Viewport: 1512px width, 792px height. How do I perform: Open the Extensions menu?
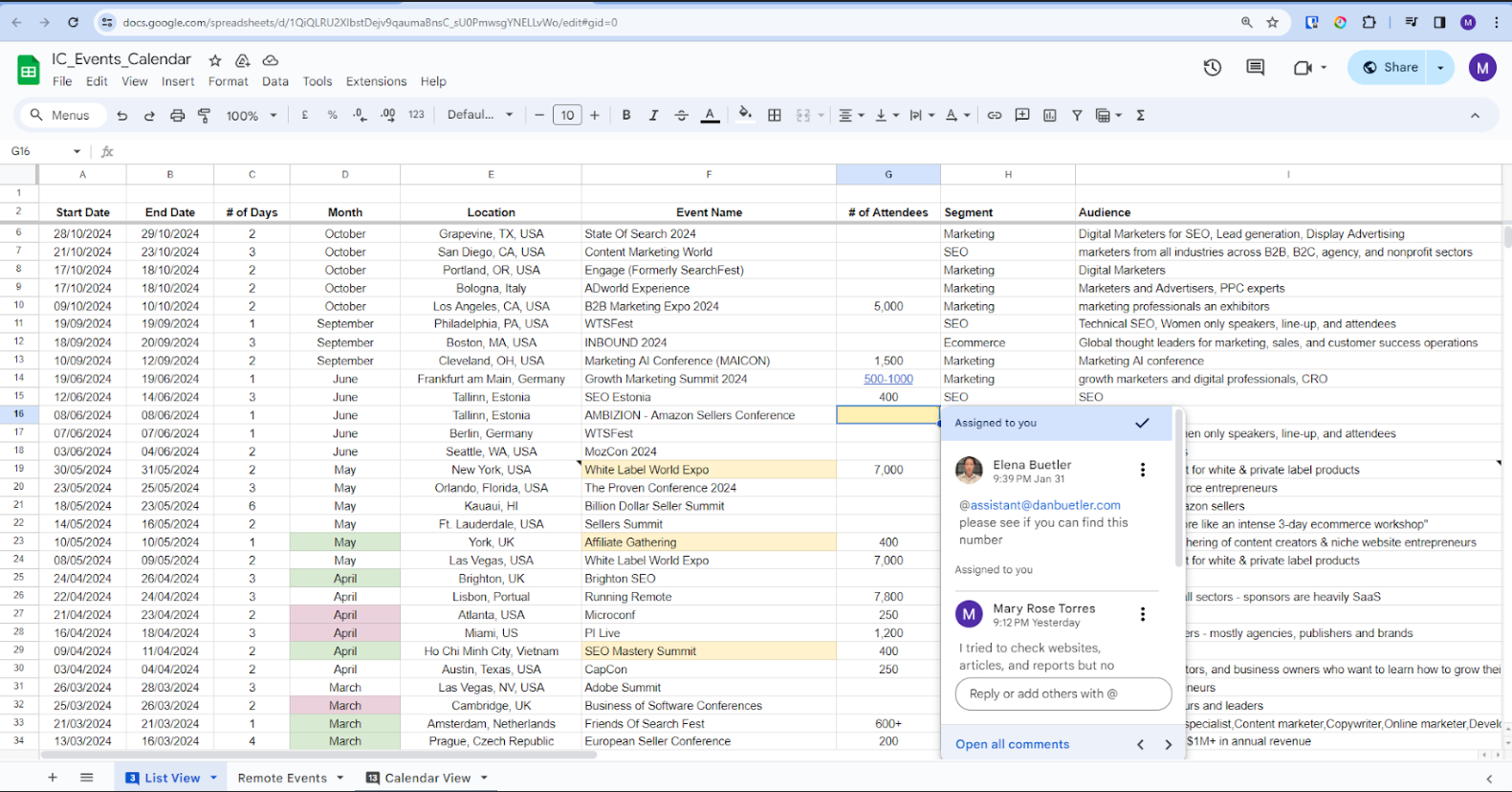(x=376, y=81)
